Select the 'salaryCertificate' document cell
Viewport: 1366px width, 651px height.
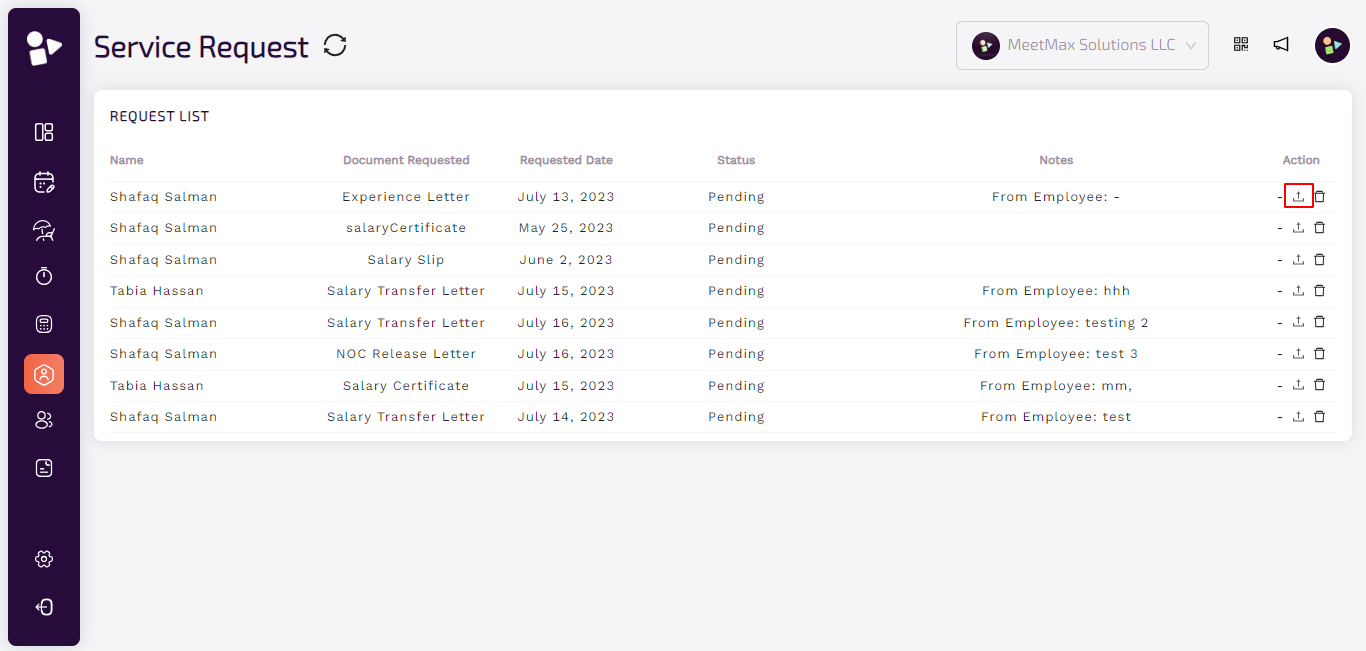click(406, 228)
